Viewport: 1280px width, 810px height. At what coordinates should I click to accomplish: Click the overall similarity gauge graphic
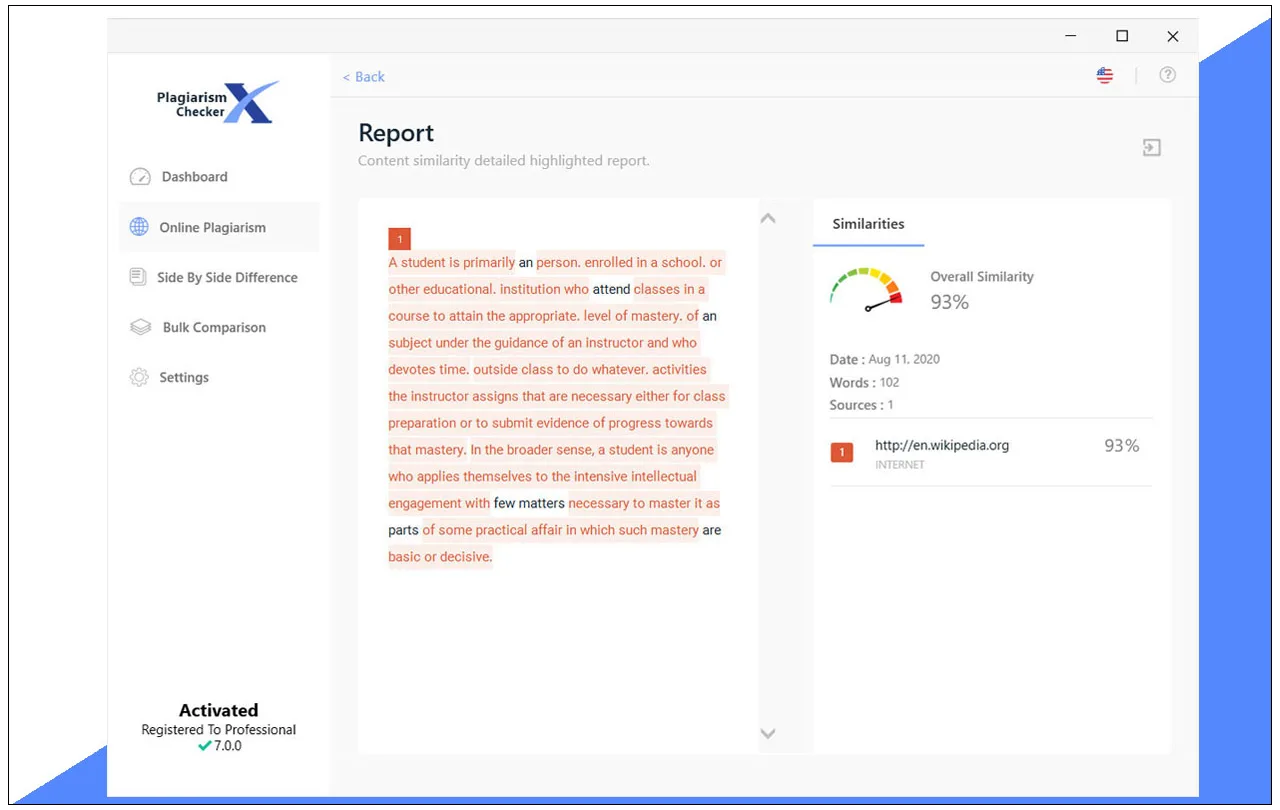(866, 289)
